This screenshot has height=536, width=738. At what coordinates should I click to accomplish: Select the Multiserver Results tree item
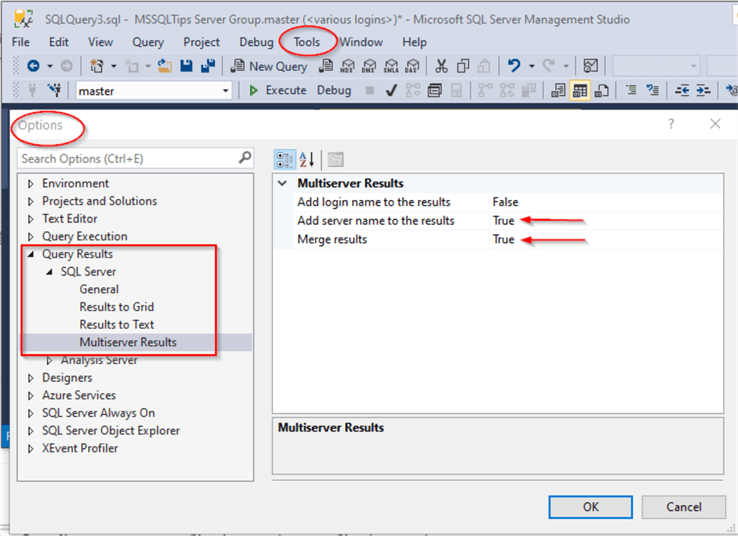(128, 342)
